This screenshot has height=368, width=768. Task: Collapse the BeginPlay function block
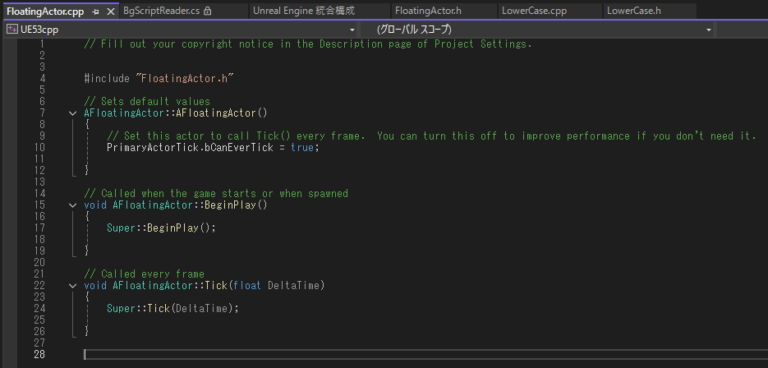pos(73,205)
